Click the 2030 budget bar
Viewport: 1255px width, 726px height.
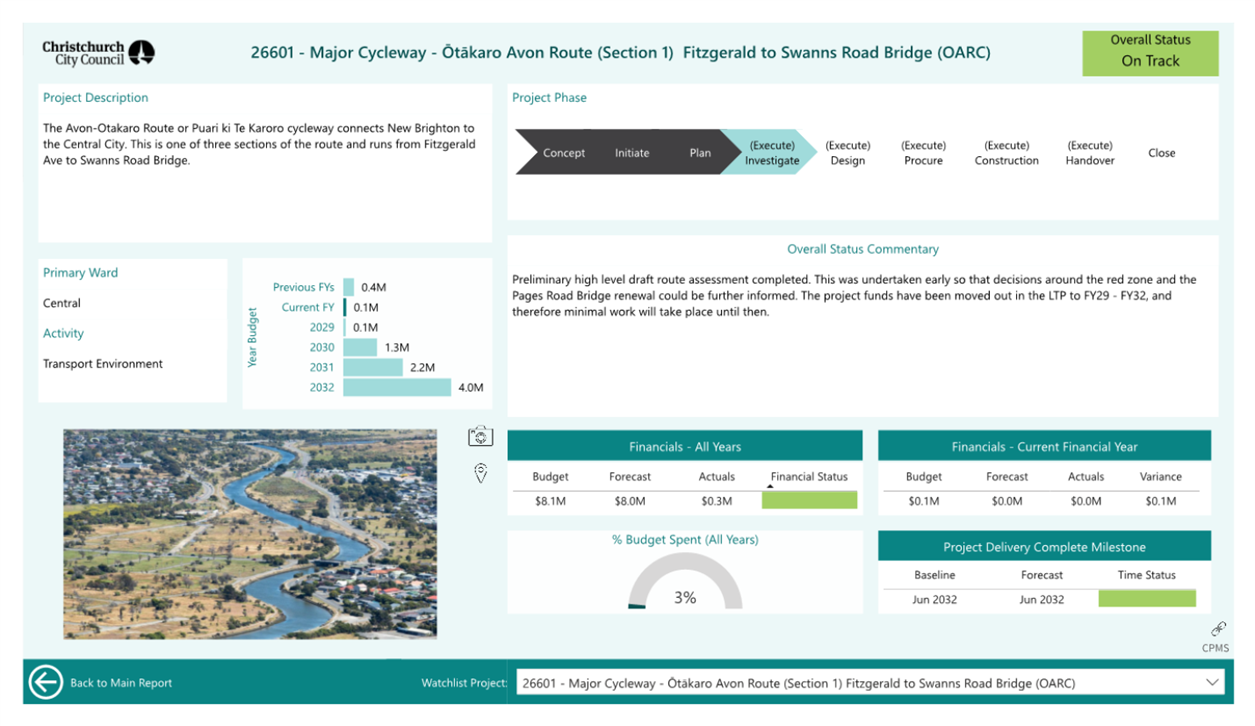[360, 347]
